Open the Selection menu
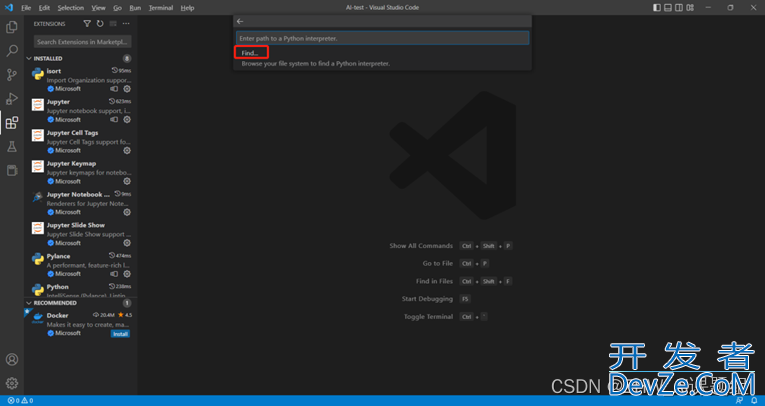 [x=71, y=8]
